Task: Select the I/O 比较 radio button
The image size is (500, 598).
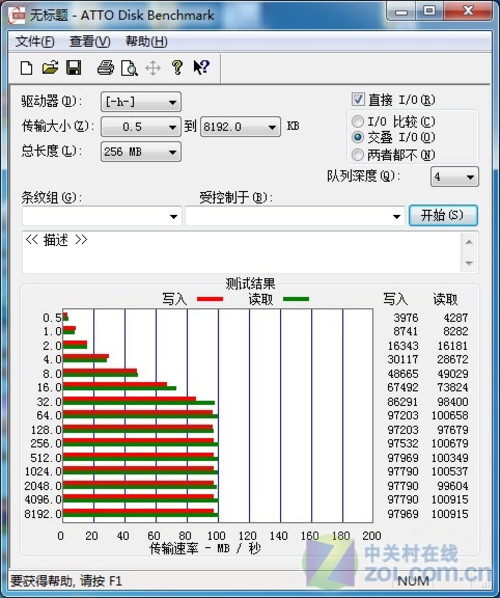Action: [357, 122]
